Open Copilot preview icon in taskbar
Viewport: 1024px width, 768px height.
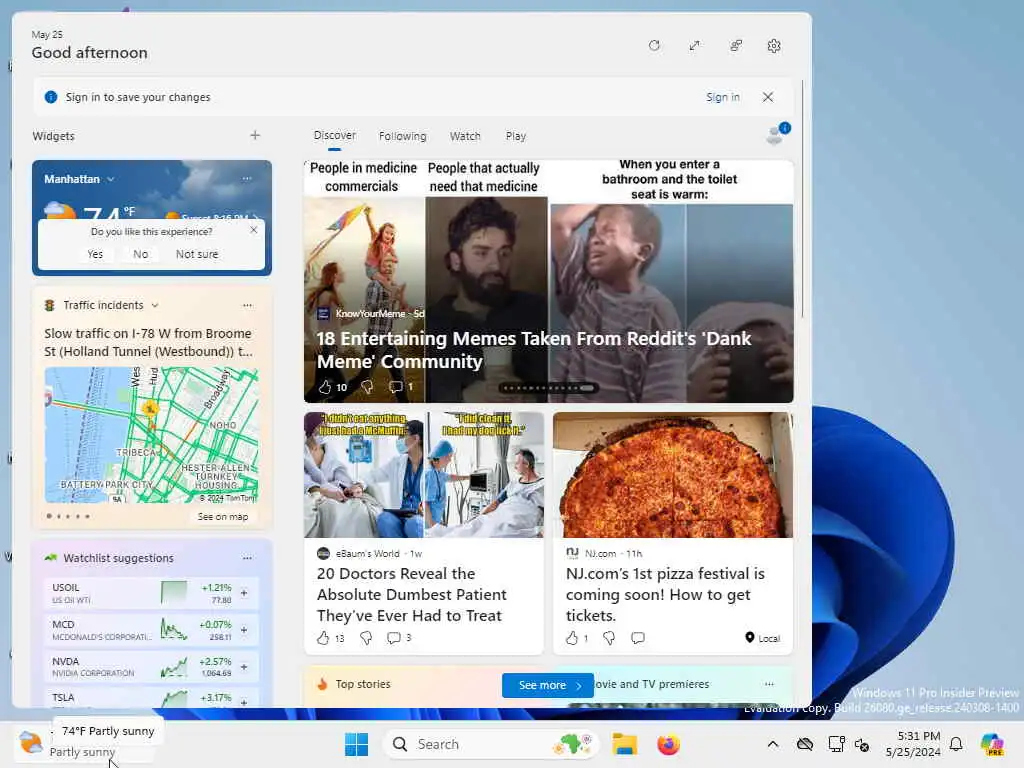[x=992, y=744]
